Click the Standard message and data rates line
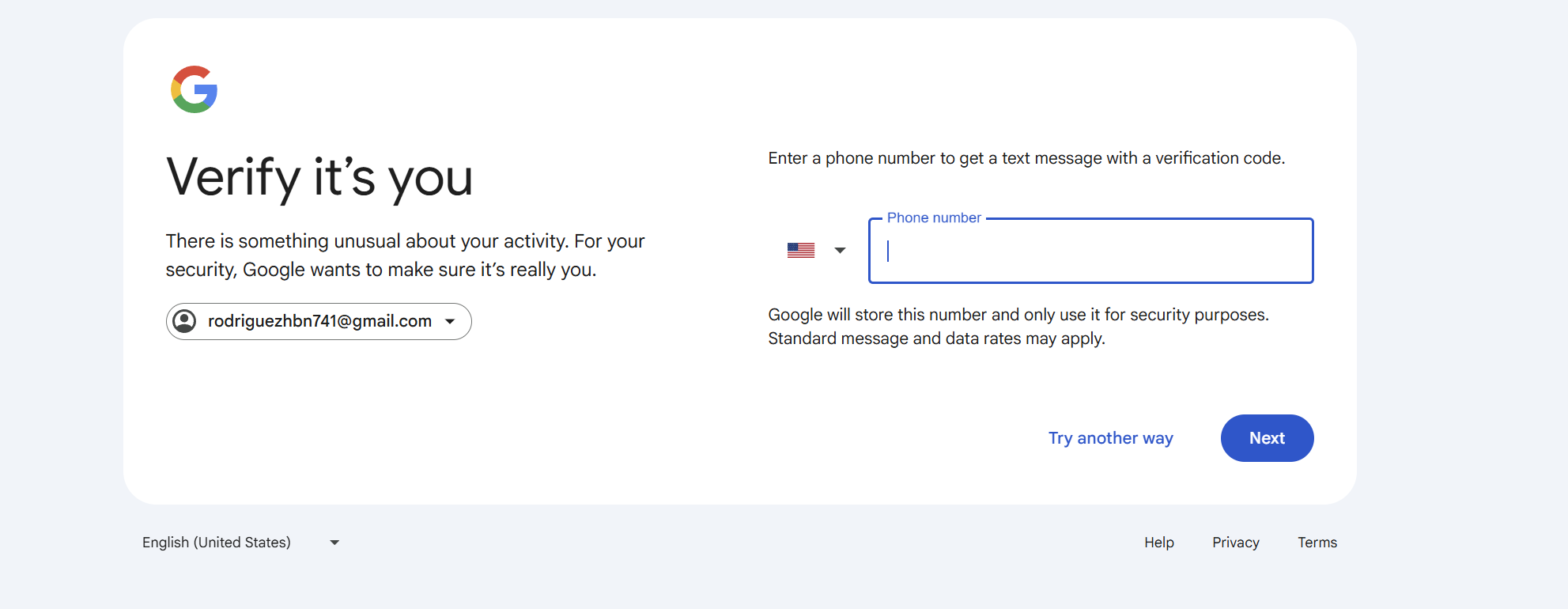This screenshot has width=1568, height=609. 937,339
